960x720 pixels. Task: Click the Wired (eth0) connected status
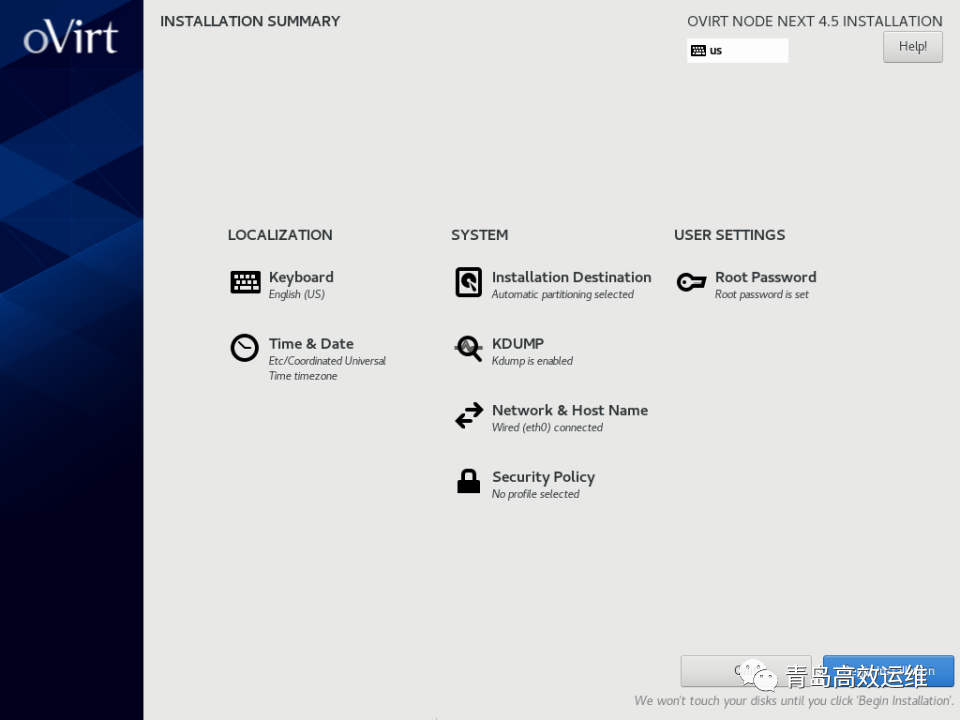coord(547,427)
